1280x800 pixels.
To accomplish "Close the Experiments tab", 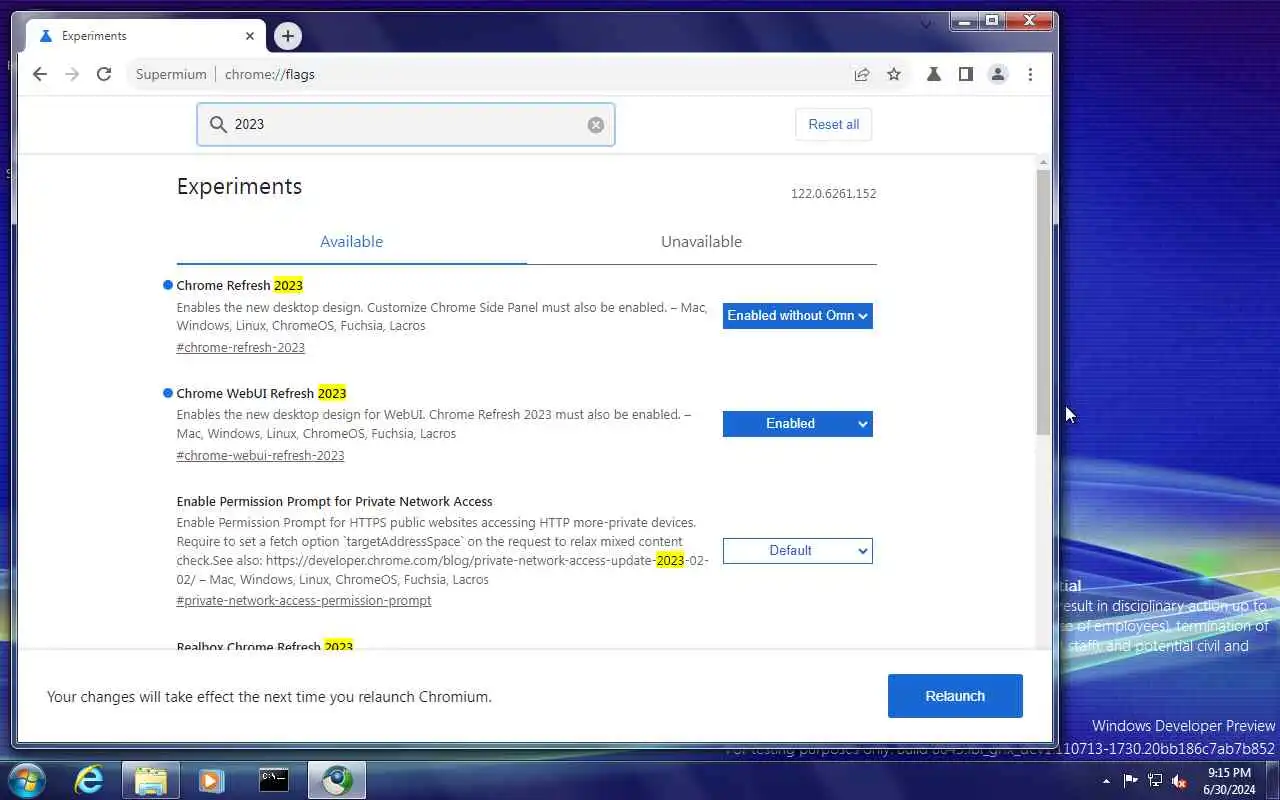I will point(250,36).
